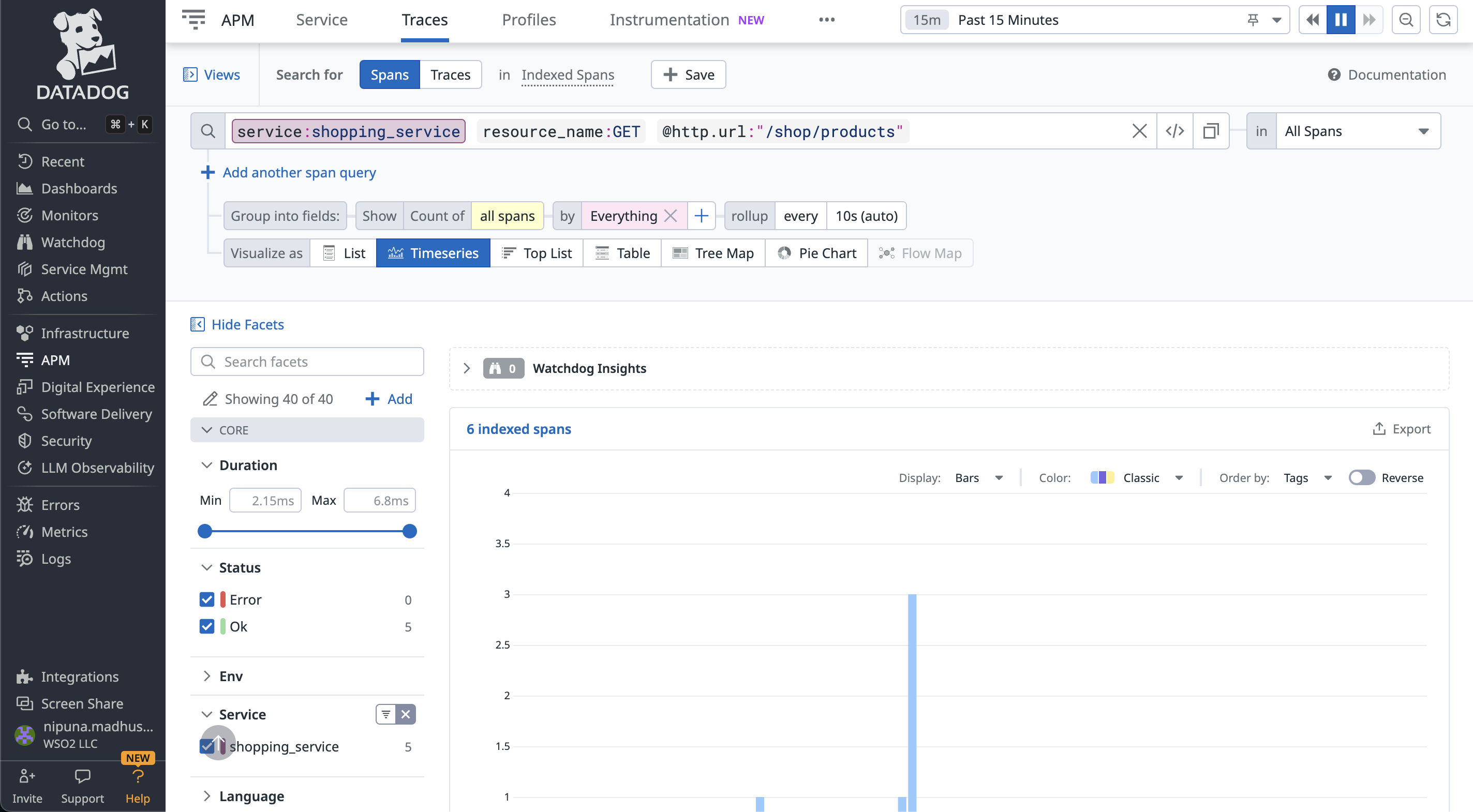Pin the time range
Viewport: 1473px width, 812px height.
pyautogui.click(x=1252, y=20)
